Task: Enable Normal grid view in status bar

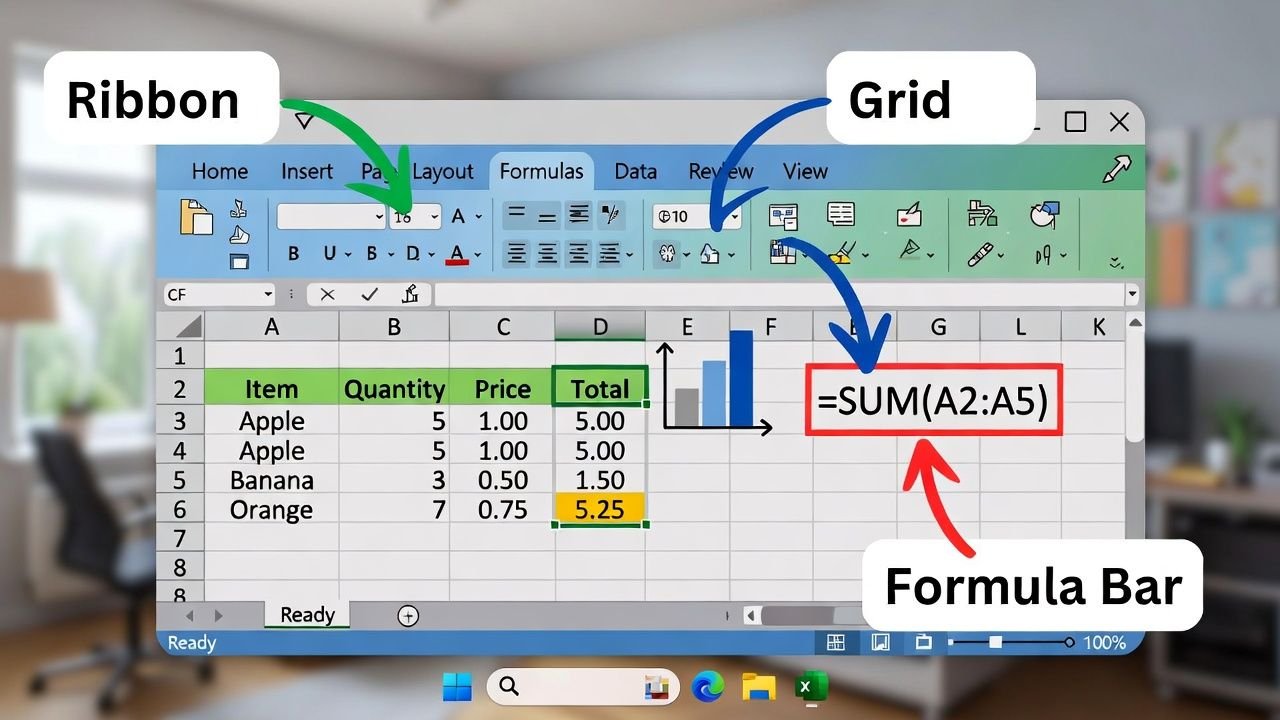Action: tap(836, 642)
